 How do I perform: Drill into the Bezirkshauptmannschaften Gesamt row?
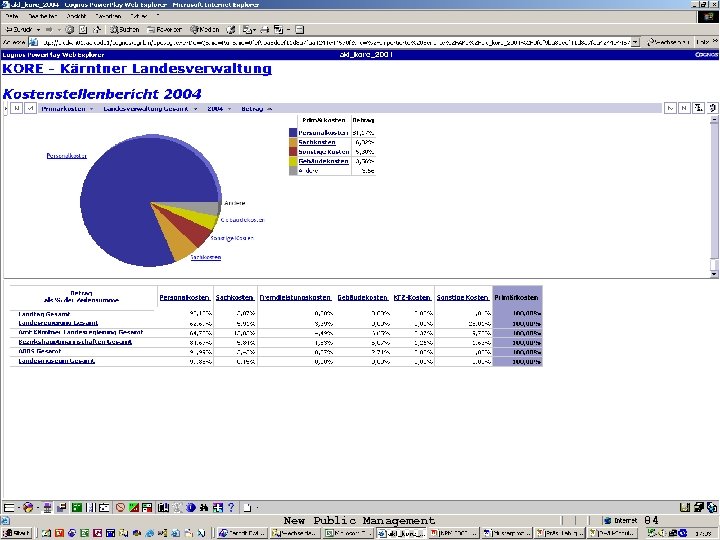[x=75, y=342]
